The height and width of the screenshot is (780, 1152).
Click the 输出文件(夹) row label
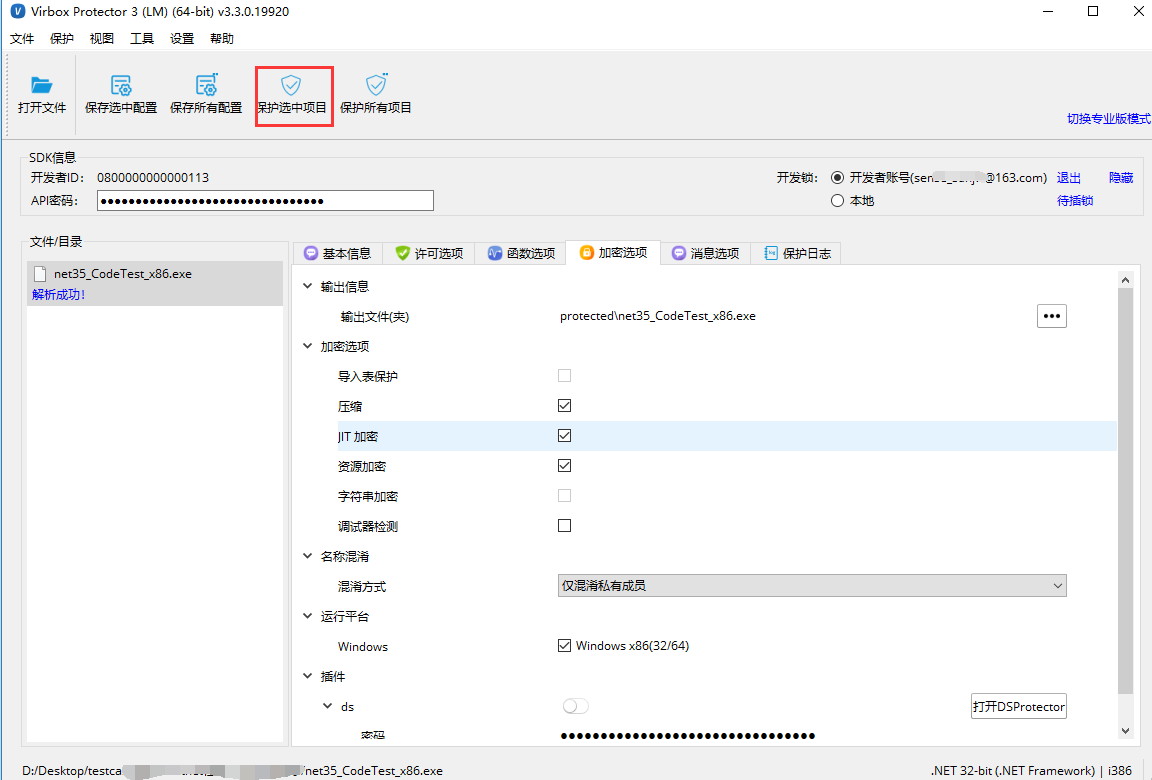coord(375,317)
